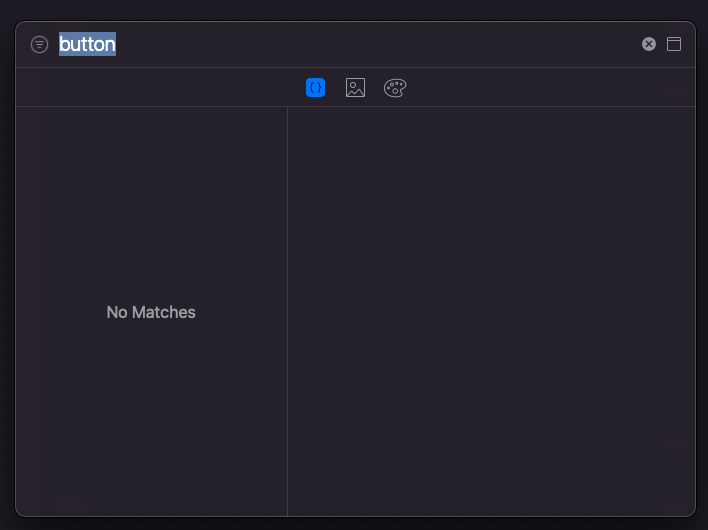Show the curly braces snippets icon
This screenshot has height=530, width=708.
coord(315,88)
